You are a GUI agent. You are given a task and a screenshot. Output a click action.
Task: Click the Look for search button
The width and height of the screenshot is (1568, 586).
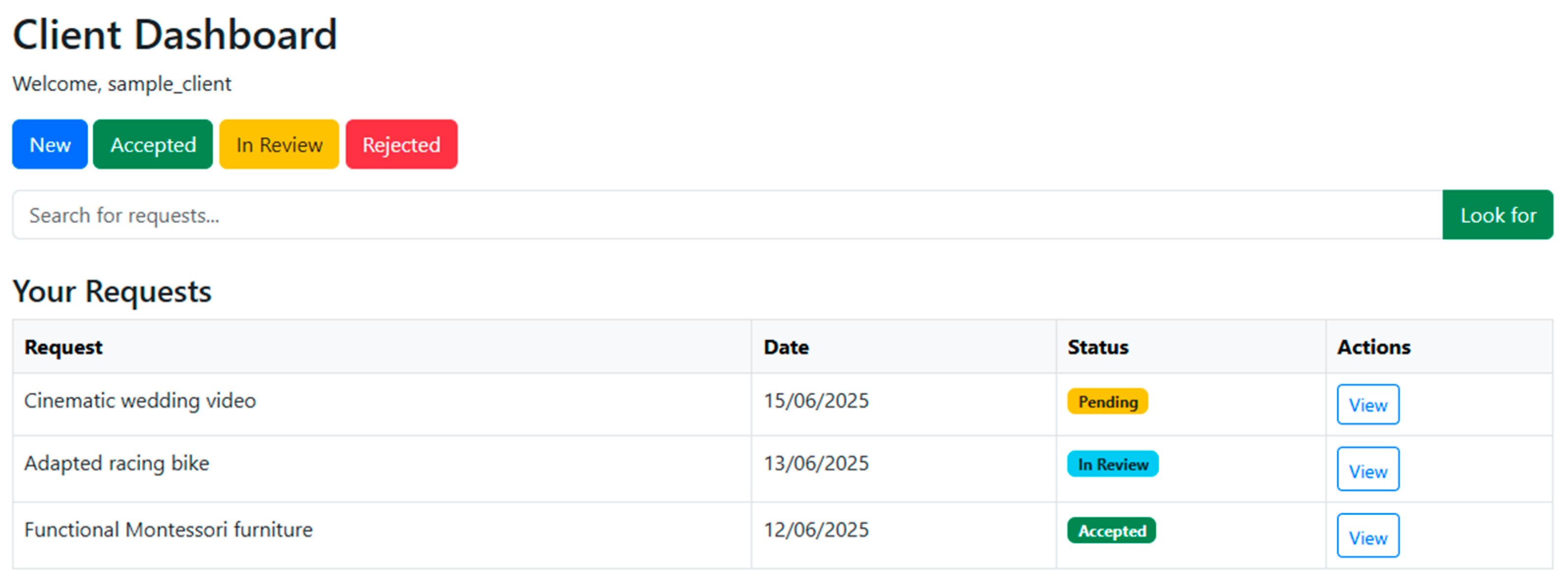(1497, 215)
